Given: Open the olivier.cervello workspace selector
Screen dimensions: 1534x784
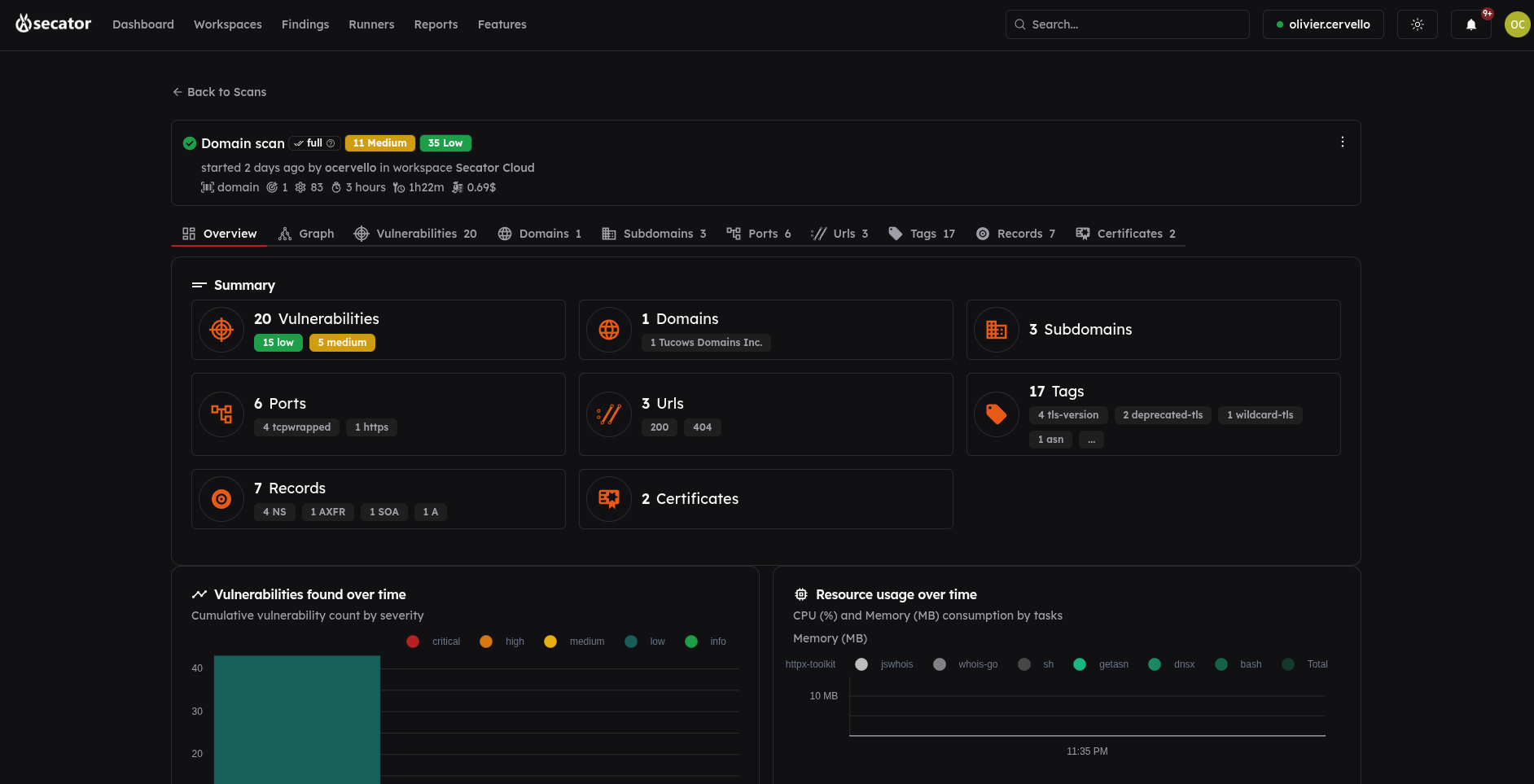Looking at the screenshot, I should point(1323,24).
